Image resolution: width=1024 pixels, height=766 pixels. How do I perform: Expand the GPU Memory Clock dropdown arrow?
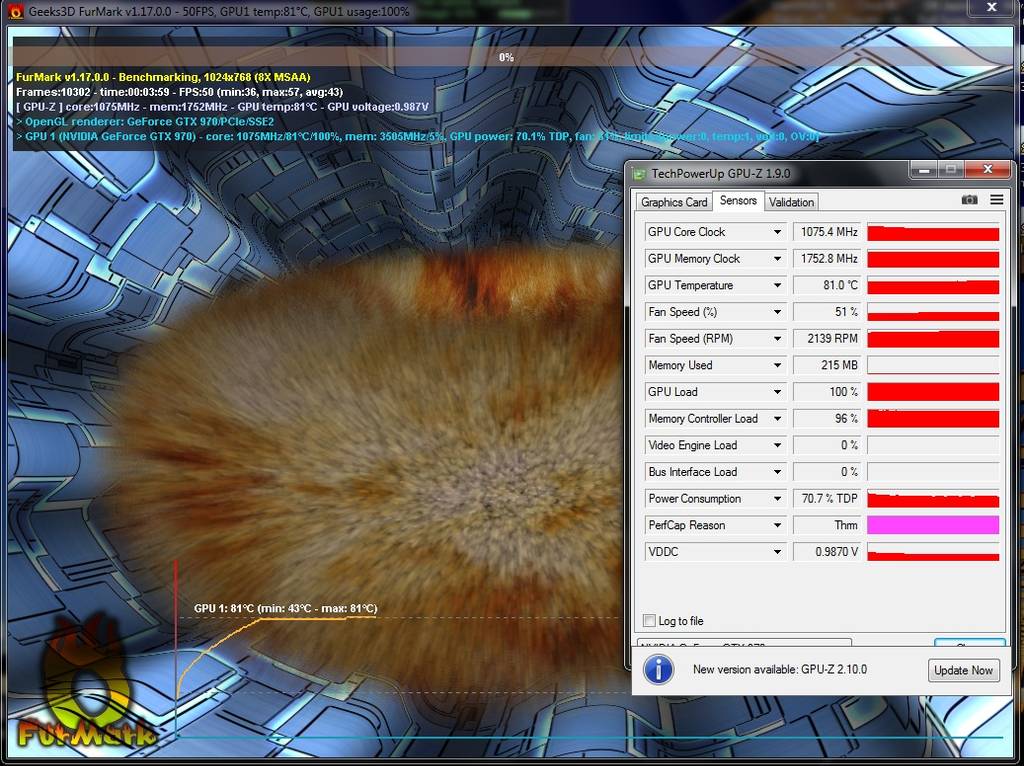[777, 259]
